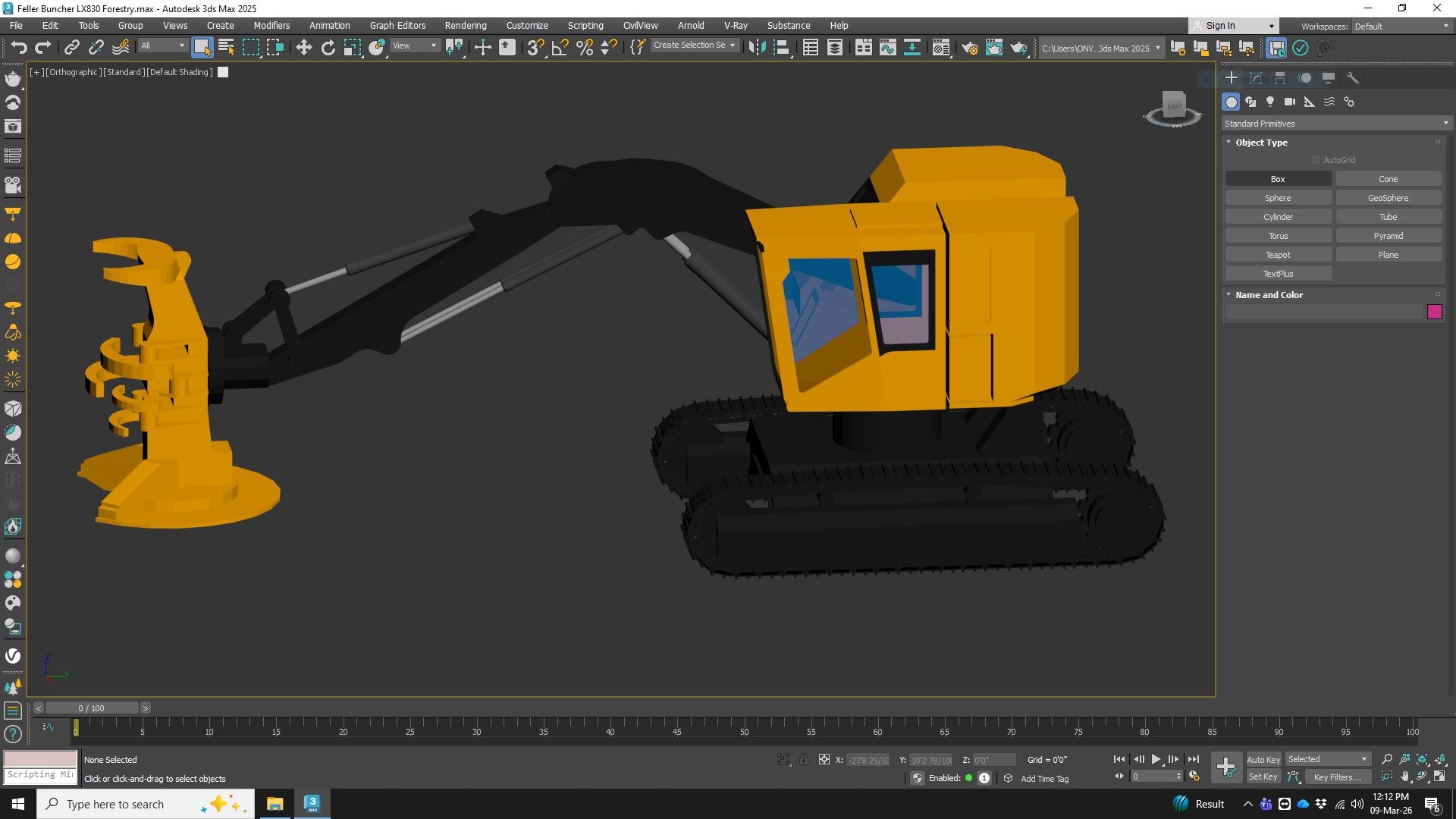Select Systems category icon

pyautogui.click(x=1349, y=102)
